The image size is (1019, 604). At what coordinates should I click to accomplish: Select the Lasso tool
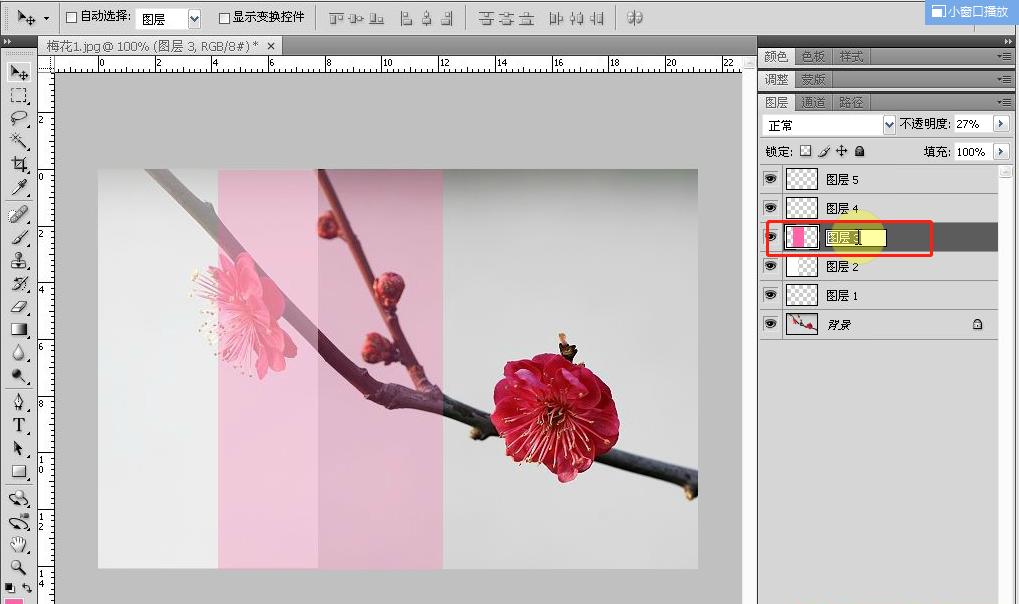(x=19, y=118)
